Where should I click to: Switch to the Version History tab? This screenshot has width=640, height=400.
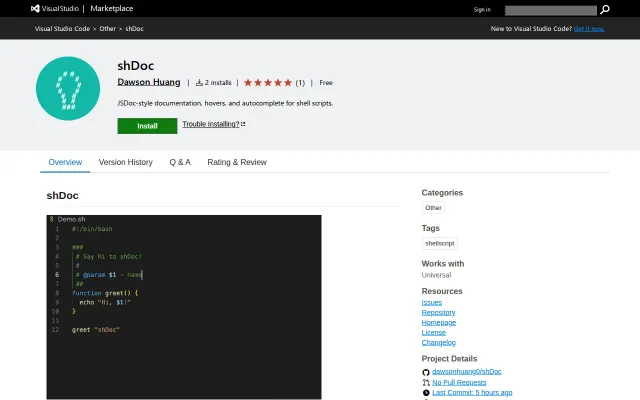[x=126, y=162]
